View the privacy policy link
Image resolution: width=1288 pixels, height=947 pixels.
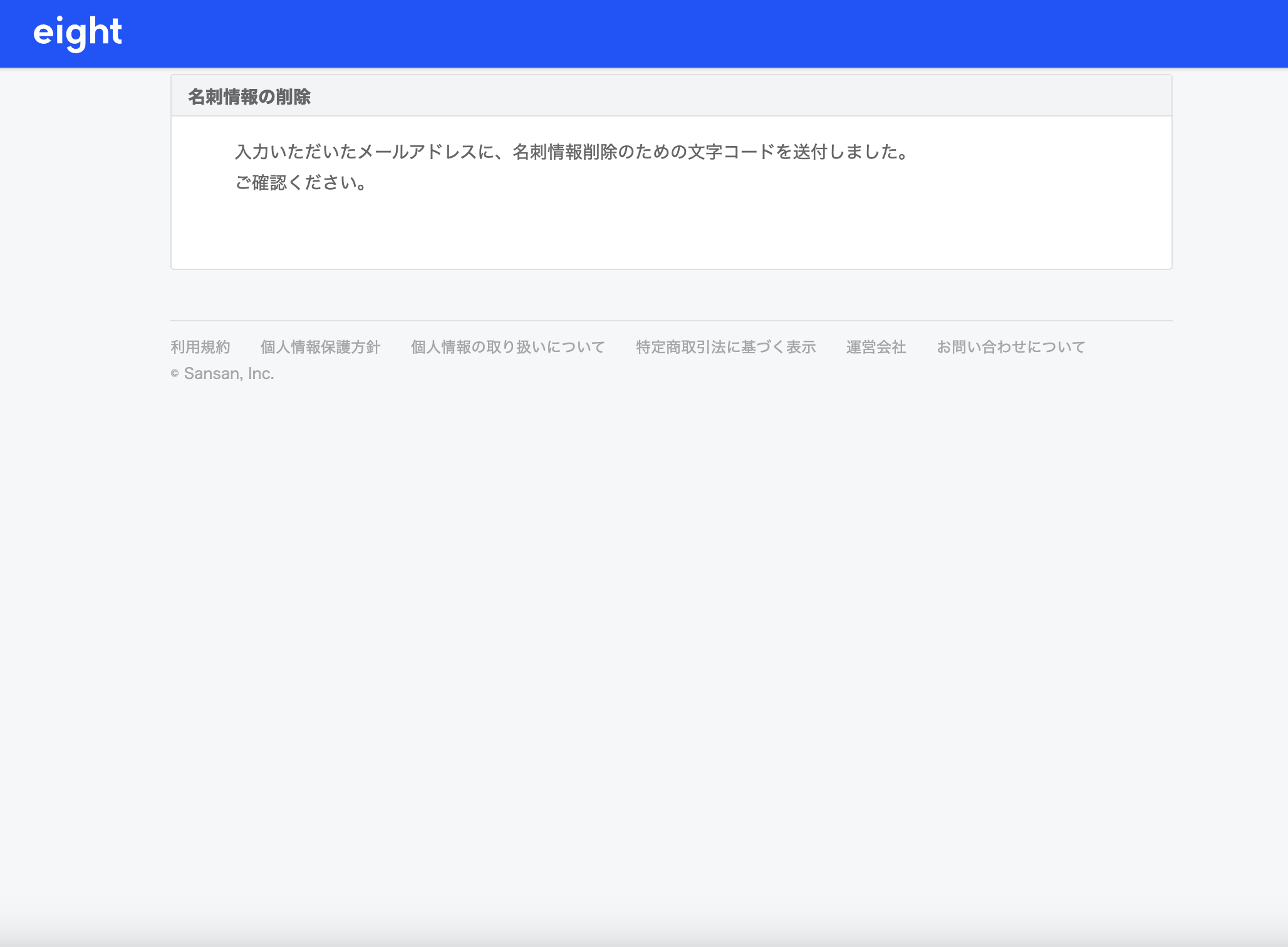[x=320, y=346]
